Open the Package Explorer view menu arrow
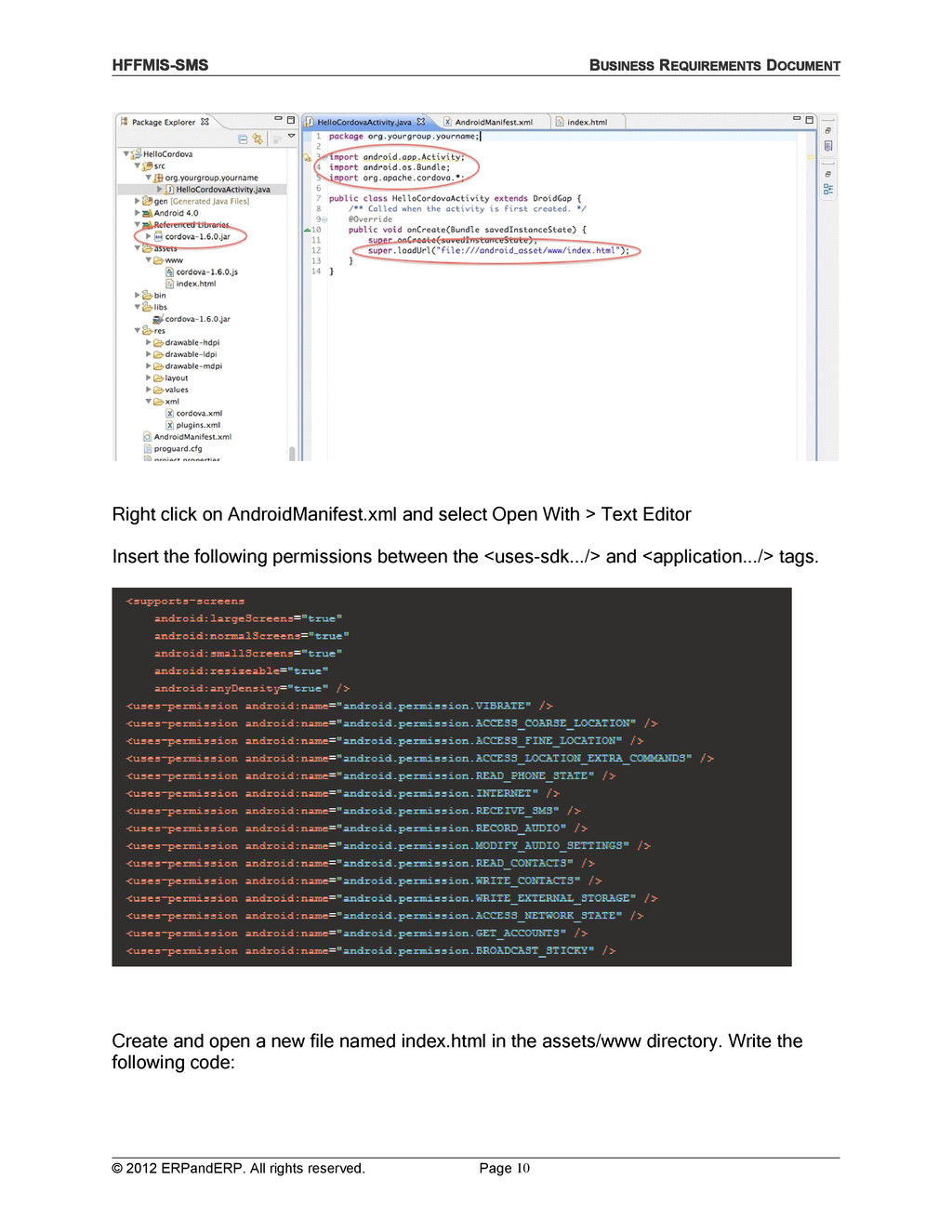The width and height of the screenshot is (952, 1232). tap(291, 137)
